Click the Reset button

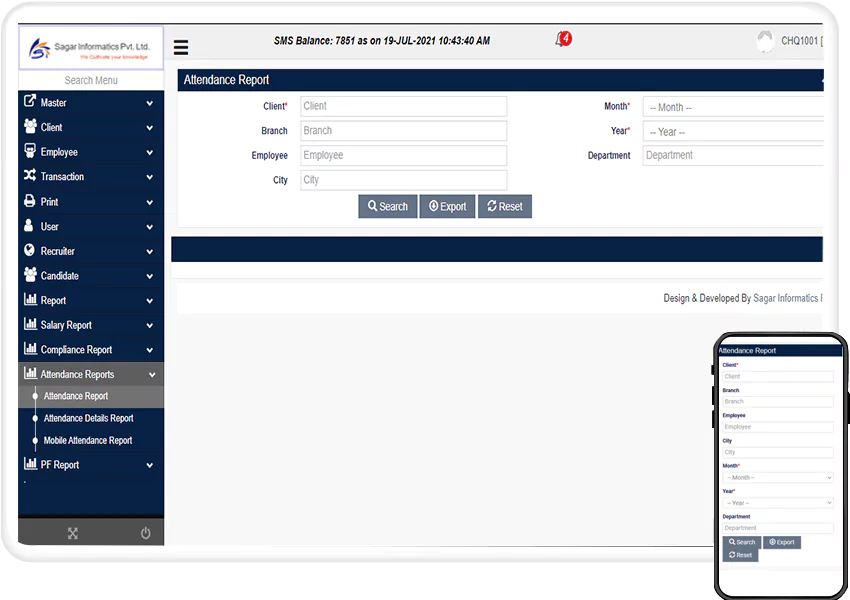coord(505,207)
